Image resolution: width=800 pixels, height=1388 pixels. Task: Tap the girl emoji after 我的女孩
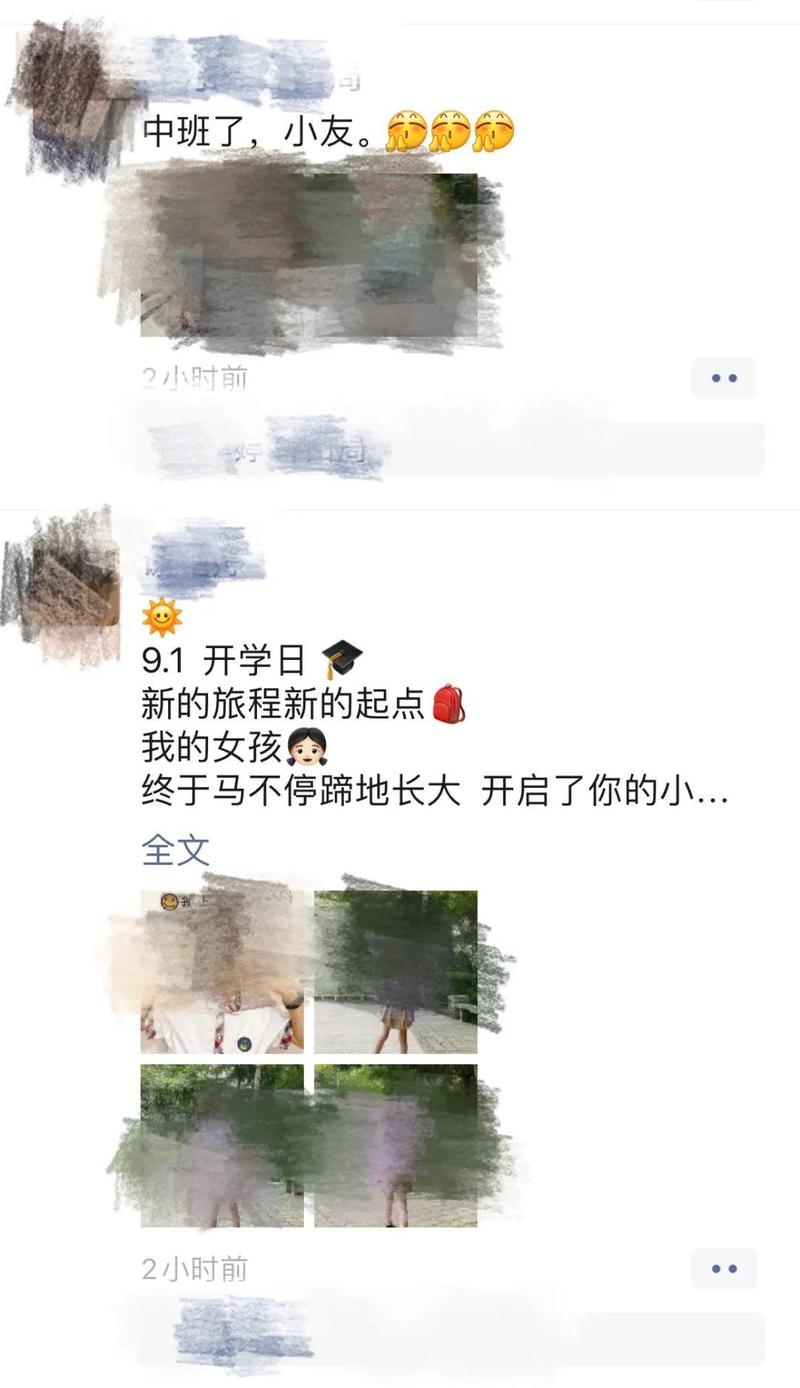click(x=308, y=747)
